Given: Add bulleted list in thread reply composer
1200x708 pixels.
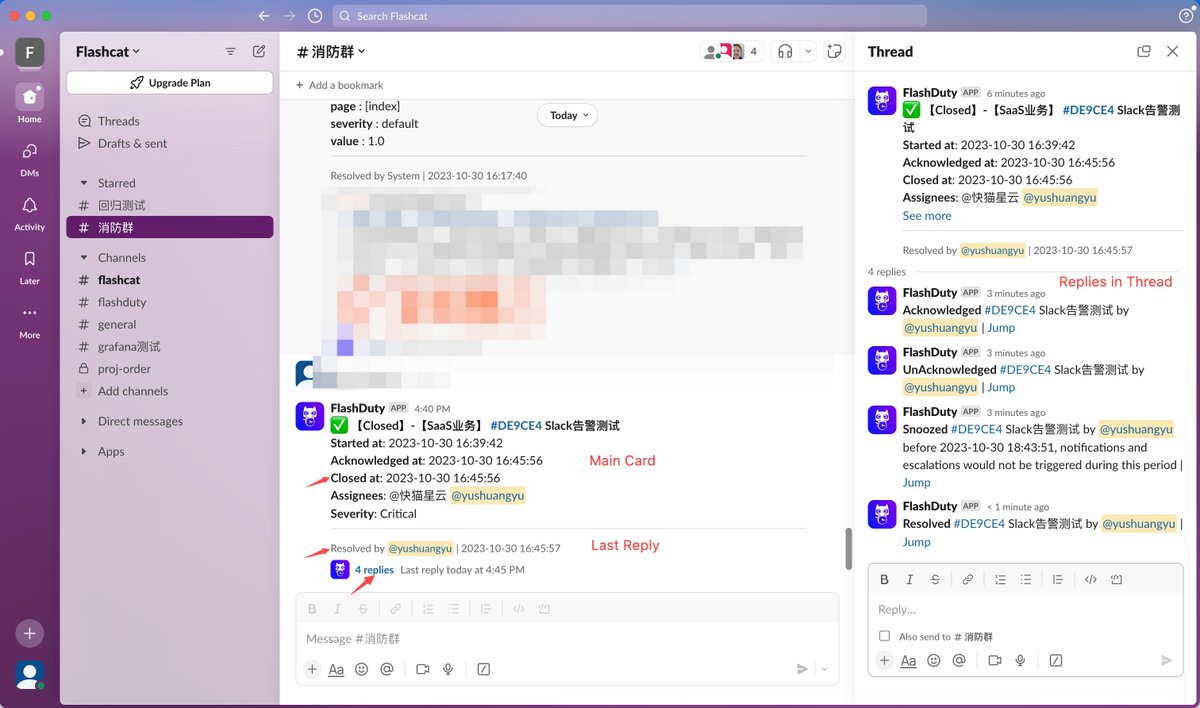Looking at the screenshot, I should [1026, 579].
